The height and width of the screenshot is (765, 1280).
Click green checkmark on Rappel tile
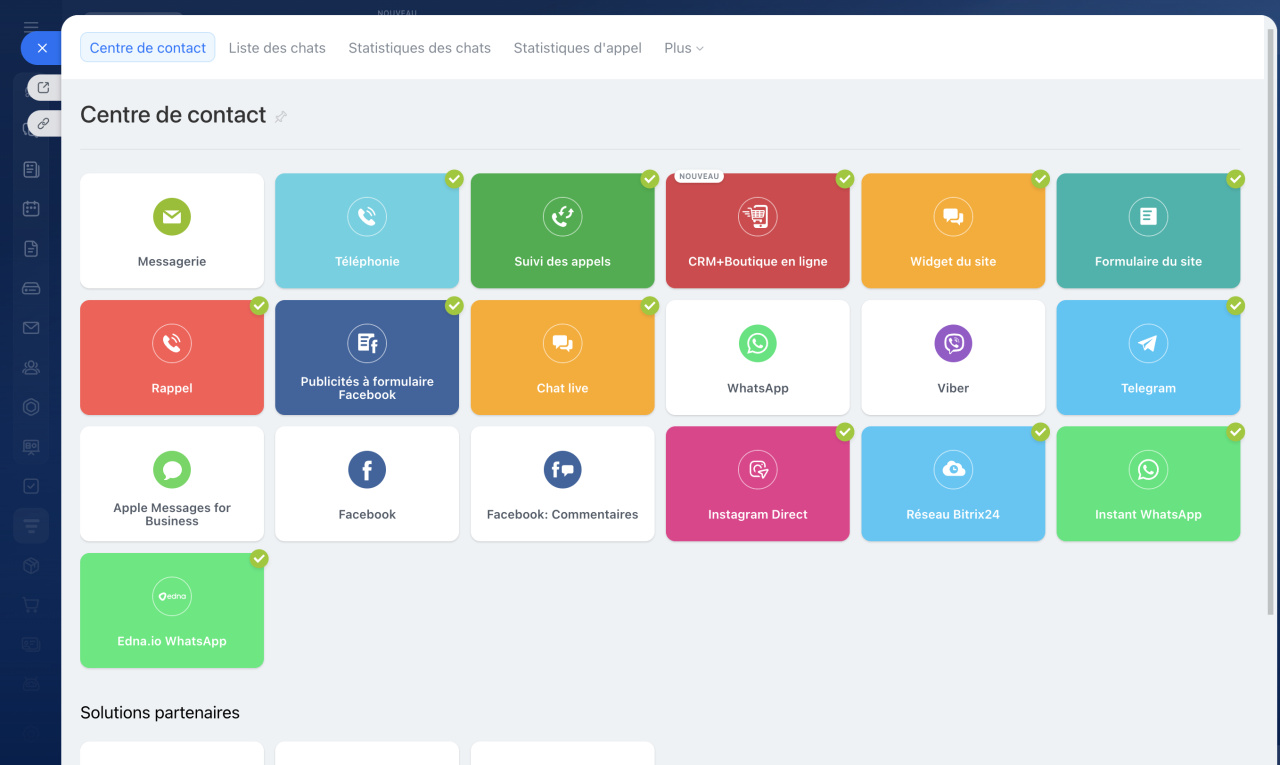[259, 305]
